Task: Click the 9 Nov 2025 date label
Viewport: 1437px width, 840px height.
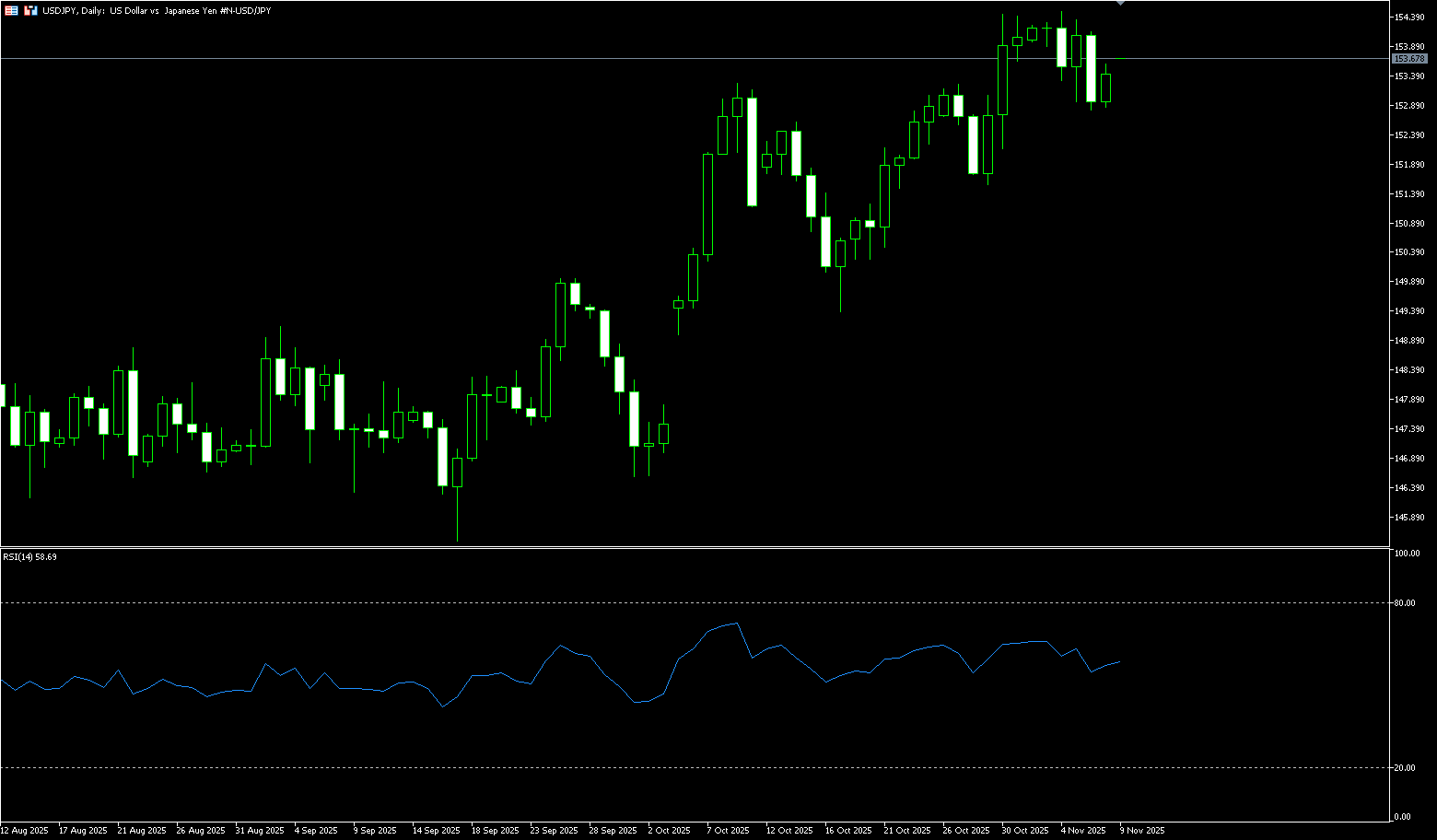Action: tap(1142, 830)
